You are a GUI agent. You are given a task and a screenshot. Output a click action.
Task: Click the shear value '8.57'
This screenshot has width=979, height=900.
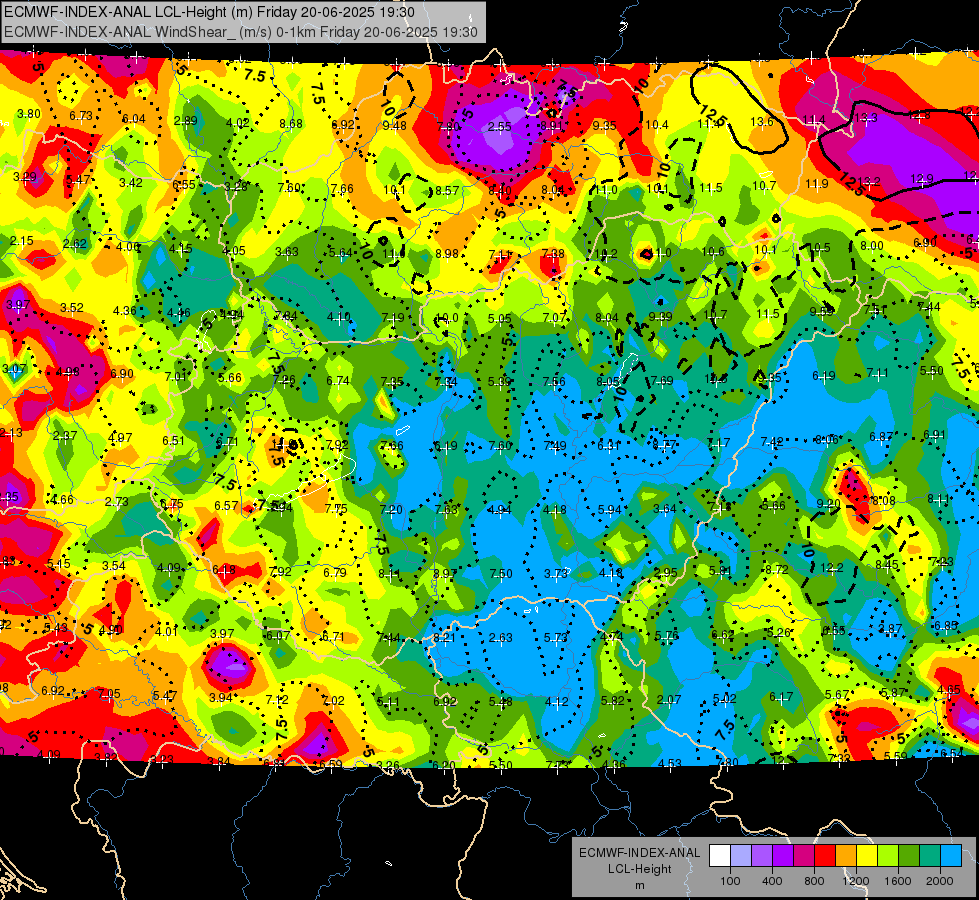[447, 190]
